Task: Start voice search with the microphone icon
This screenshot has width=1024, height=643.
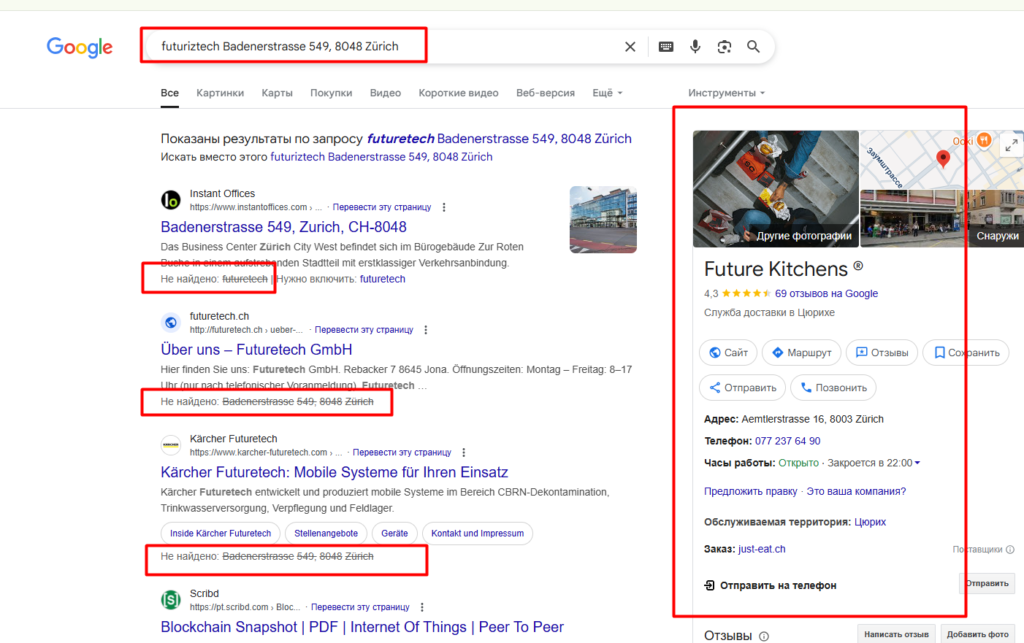Action: pos(695,46)
